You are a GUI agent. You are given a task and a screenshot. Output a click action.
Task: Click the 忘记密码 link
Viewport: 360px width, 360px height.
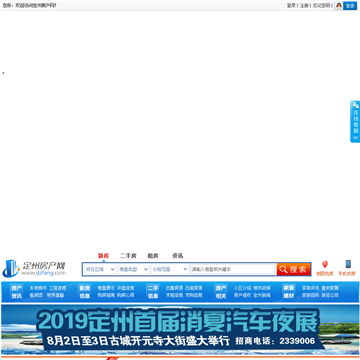321,5
